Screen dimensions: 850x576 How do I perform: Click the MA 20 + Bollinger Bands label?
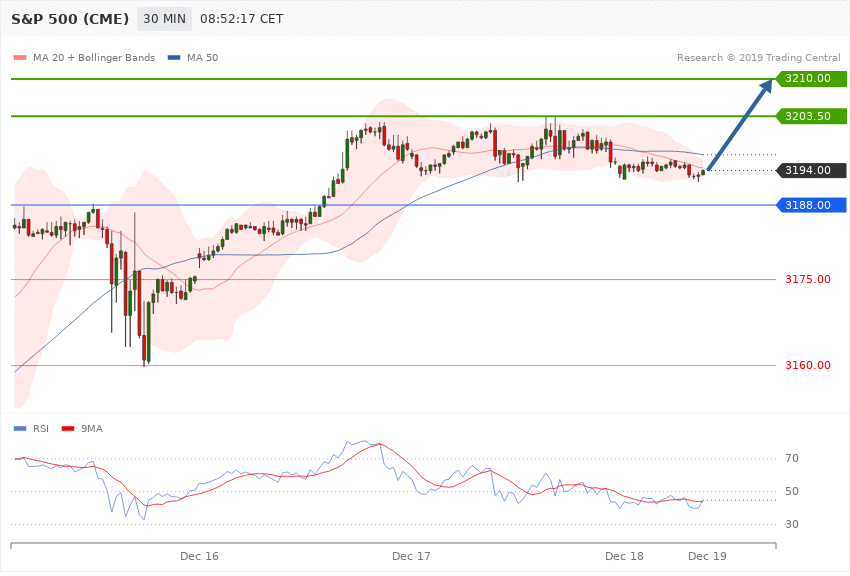[x=94, y=57]
